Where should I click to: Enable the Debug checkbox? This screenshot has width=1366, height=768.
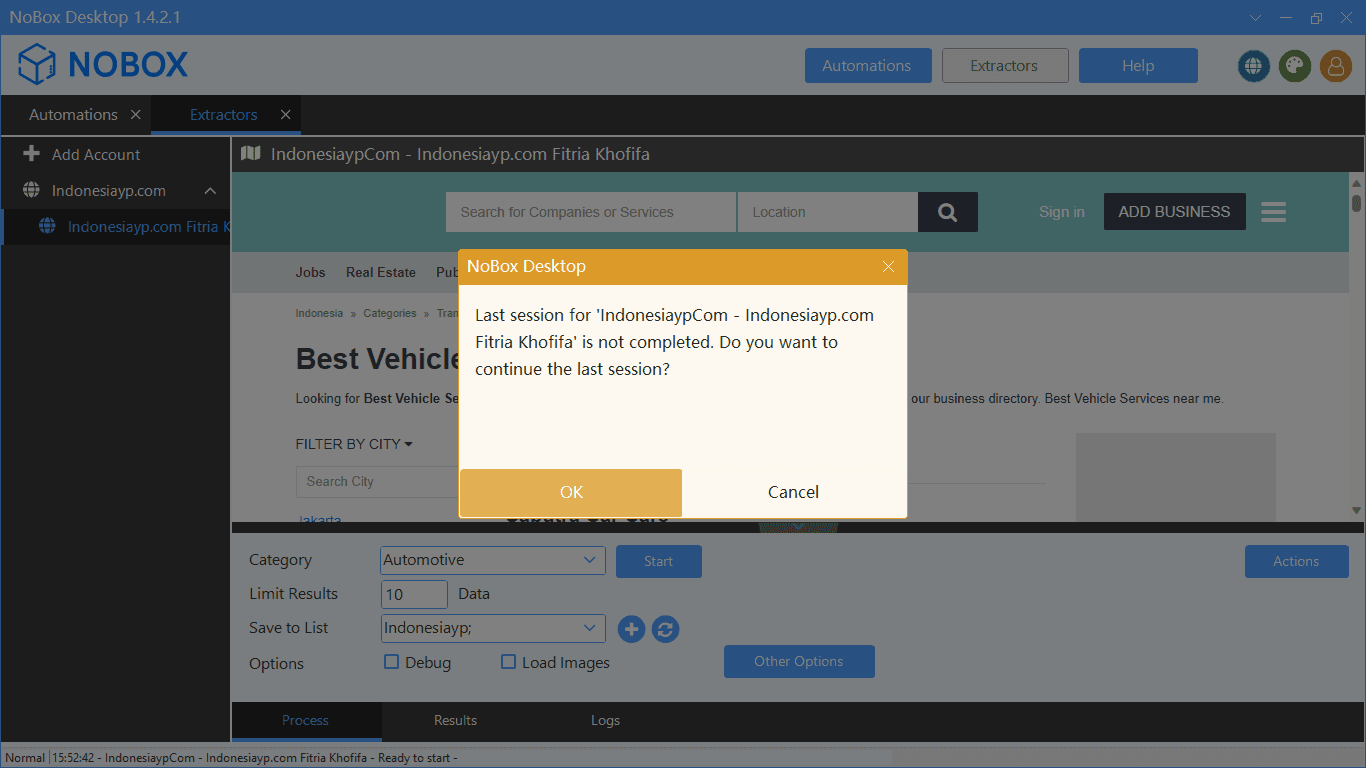click(392, 662)
